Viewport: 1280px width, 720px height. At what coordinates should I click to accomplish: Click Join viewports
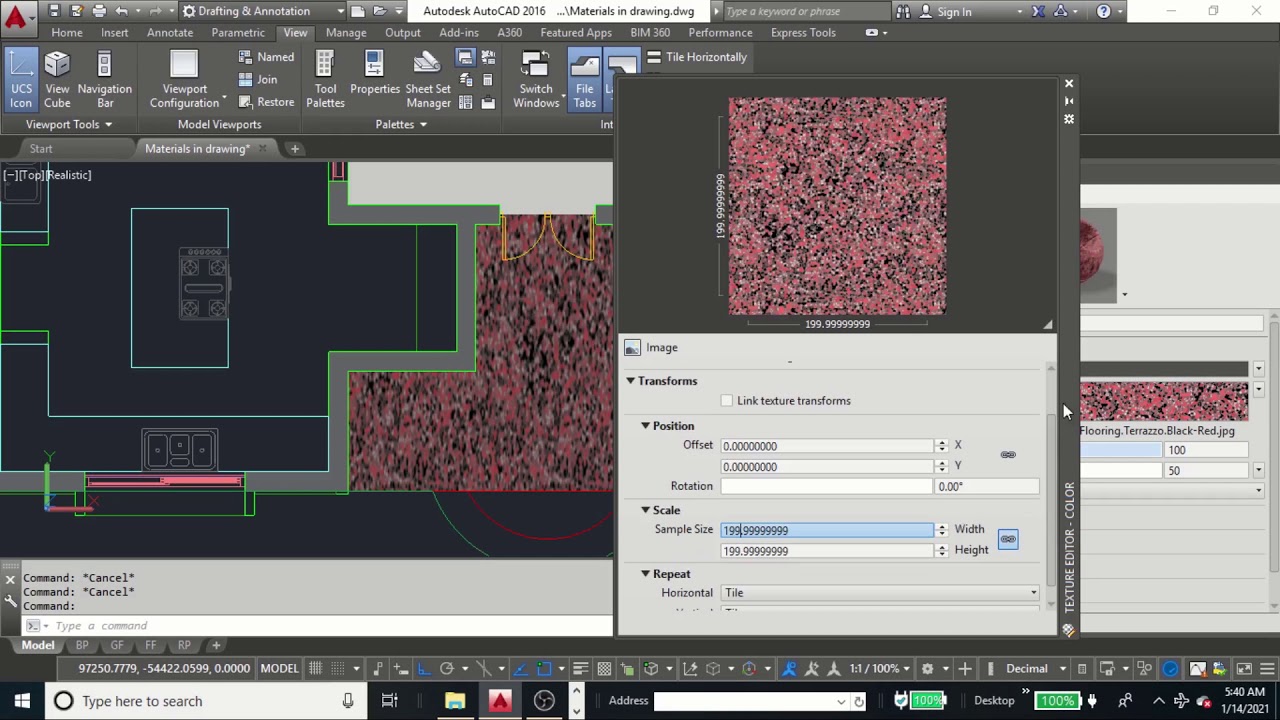point(258,79)
